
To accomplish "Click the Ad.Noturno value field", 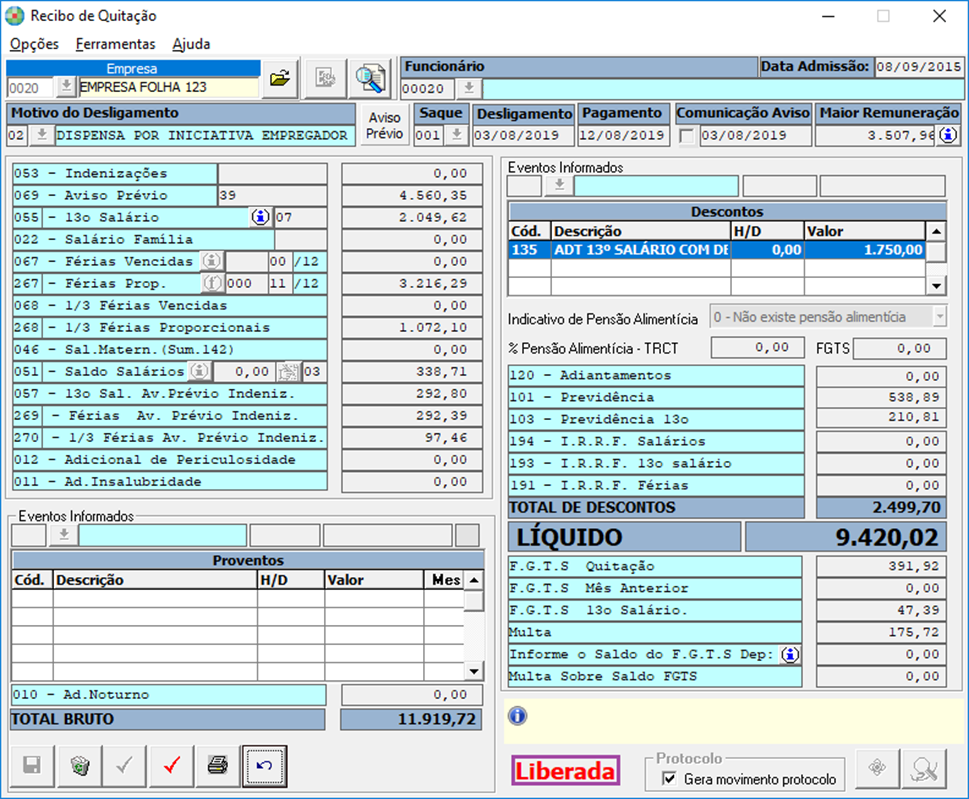I will point(412,695).
